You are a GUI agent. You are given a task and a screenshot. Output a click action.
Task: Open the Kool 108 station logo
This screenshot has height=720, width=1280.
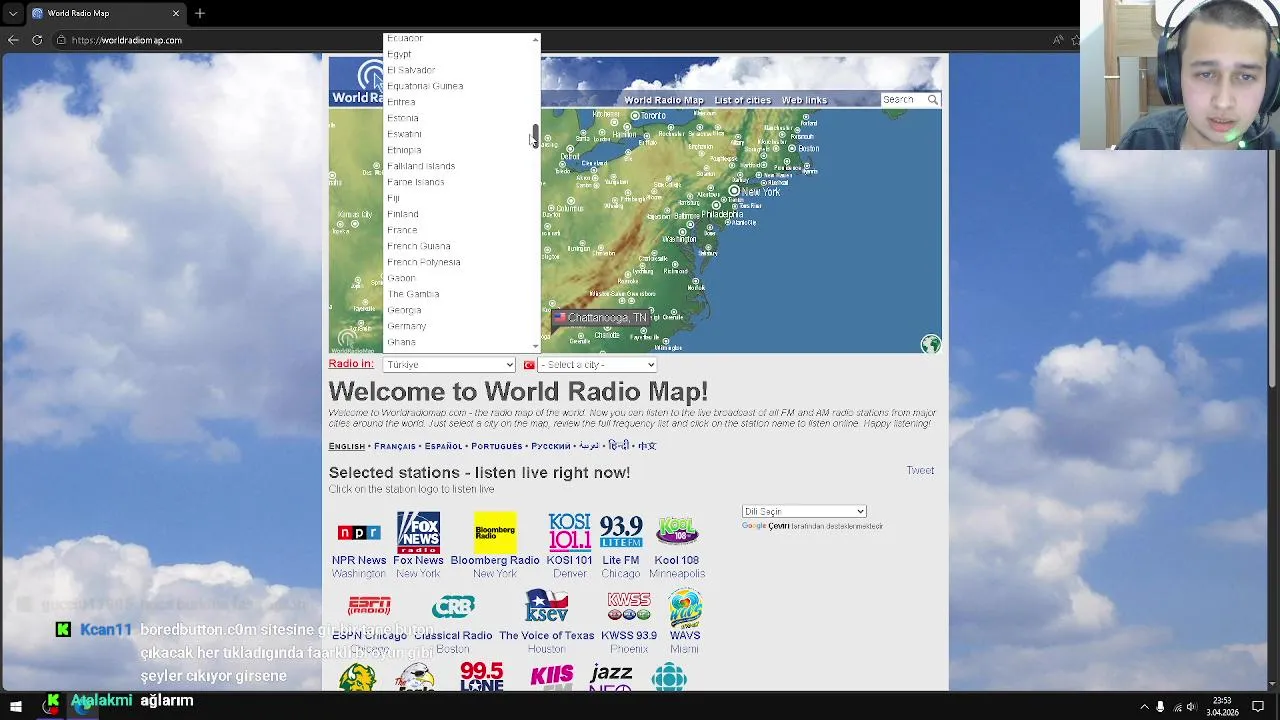[x=677, y=532]
